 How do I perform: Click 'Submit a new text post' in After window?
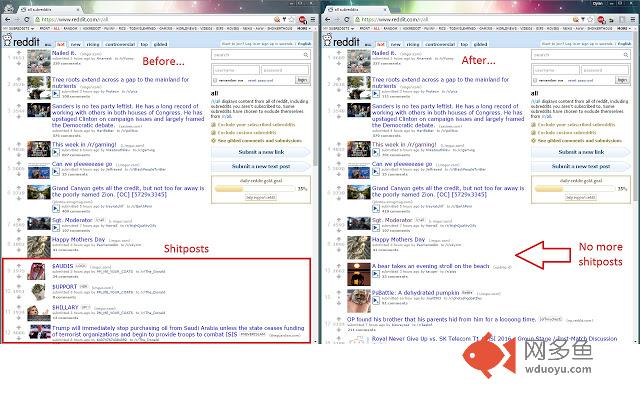(x=580, y=166)
